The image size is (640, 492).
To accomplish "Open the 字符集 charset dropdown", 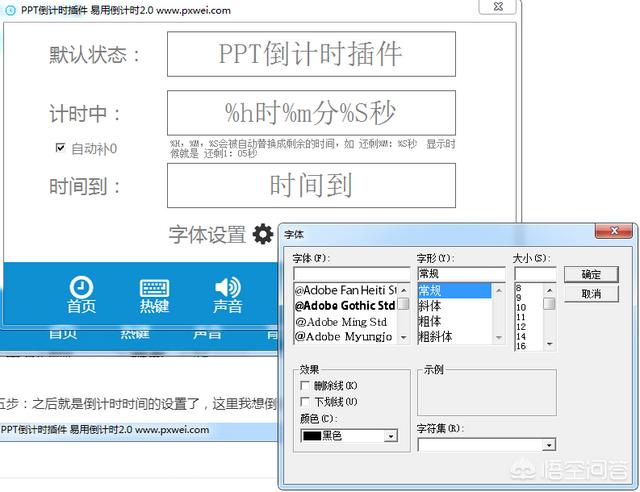I will [x=549, y=445].
